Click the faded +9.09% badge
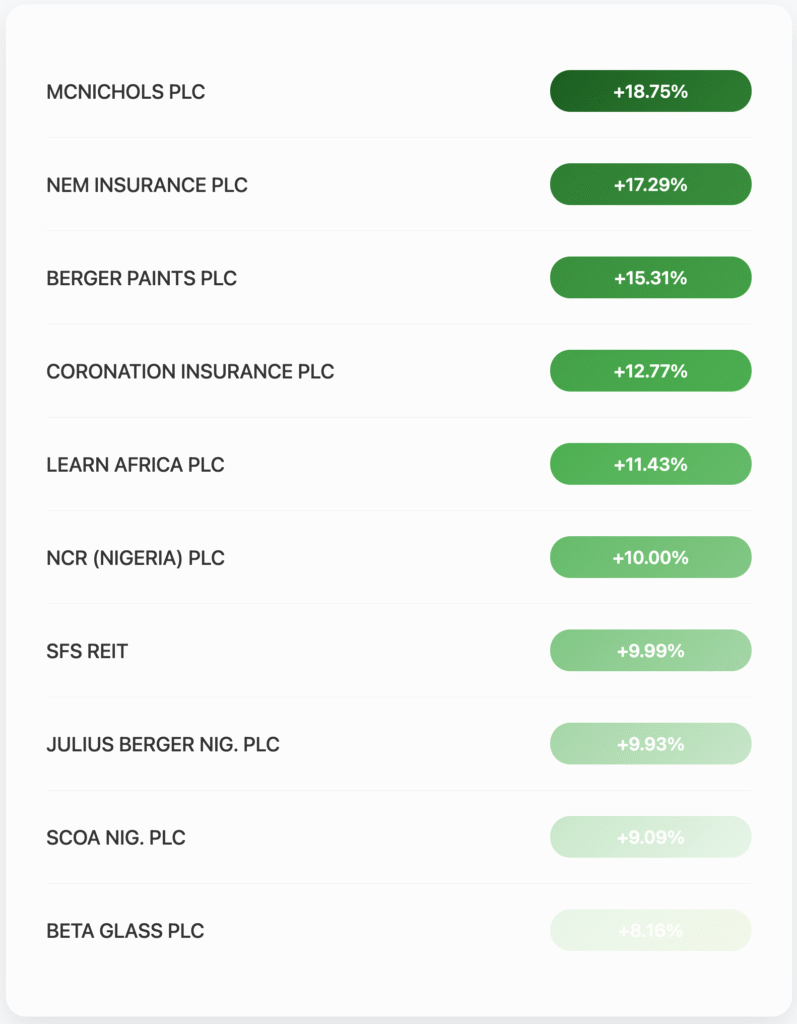This screenshot has height=1024, width=797. pos(650,837)
